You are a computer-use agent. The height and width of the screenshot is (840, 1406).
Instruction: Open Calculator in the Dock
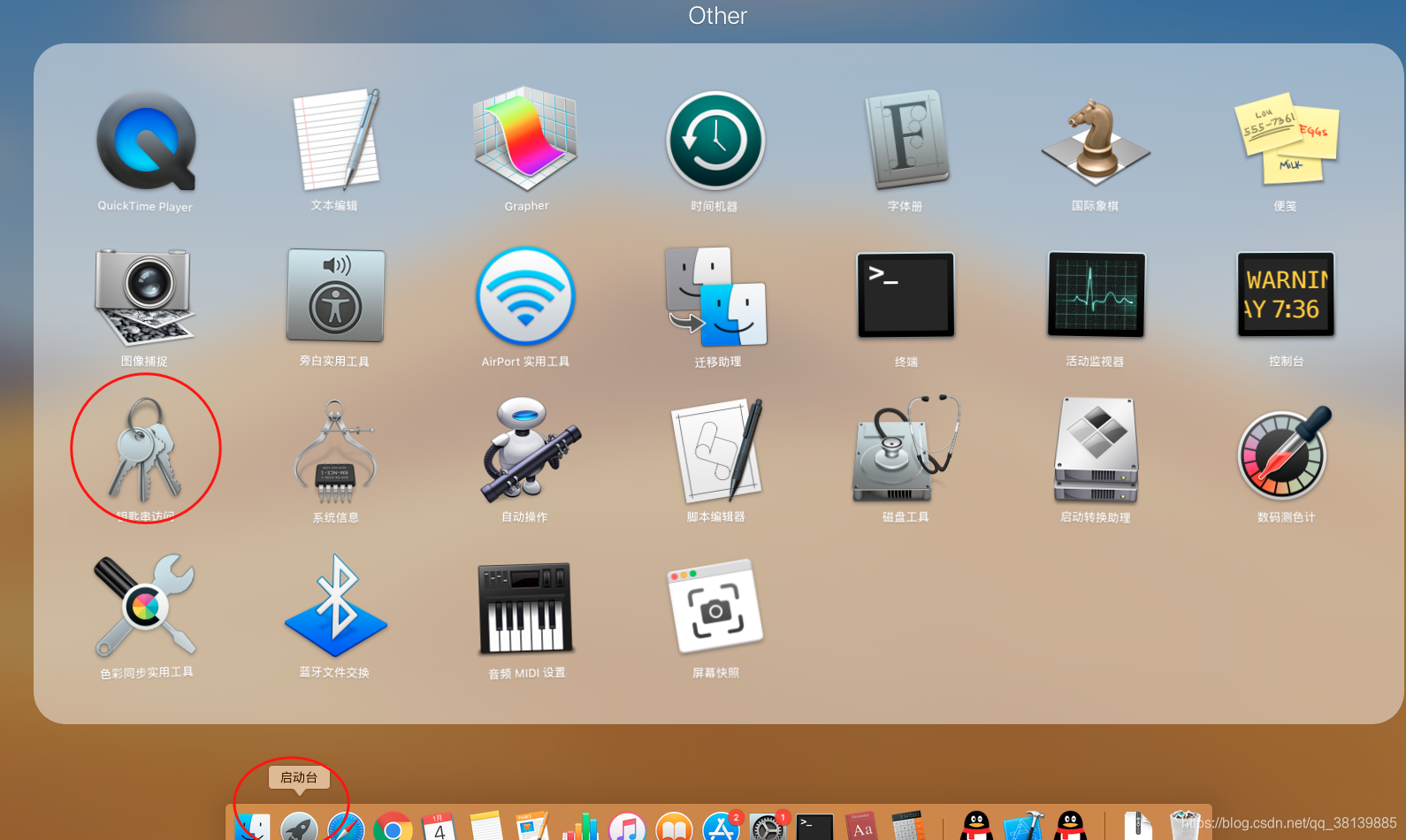pos(908,827)
